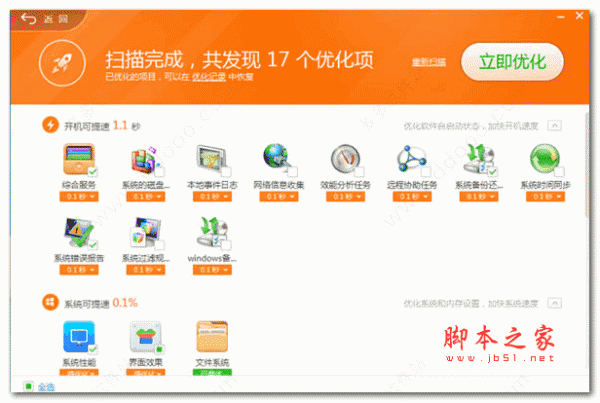Tick the 远程协助任务 checkbox
This screenshot has height=403, width=600.
426,172
